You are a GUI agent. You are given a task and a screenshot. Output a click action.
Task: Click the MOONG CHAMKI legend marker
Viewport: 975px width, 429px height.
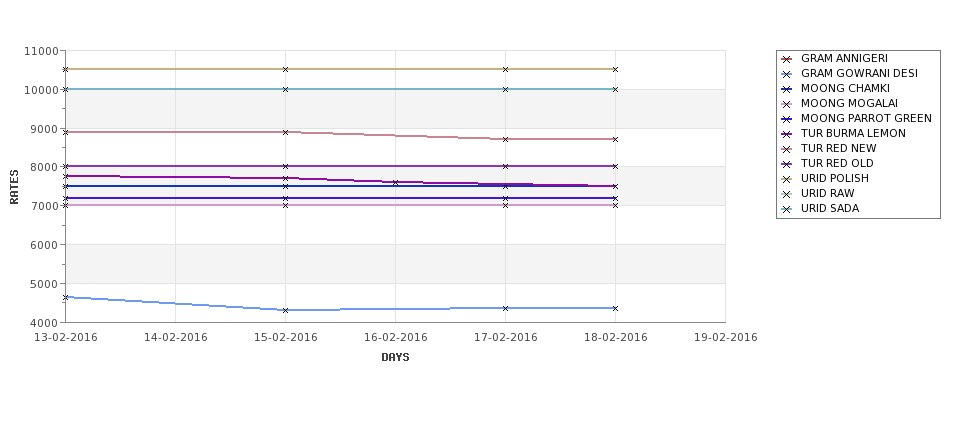click(x=787, y=89)
